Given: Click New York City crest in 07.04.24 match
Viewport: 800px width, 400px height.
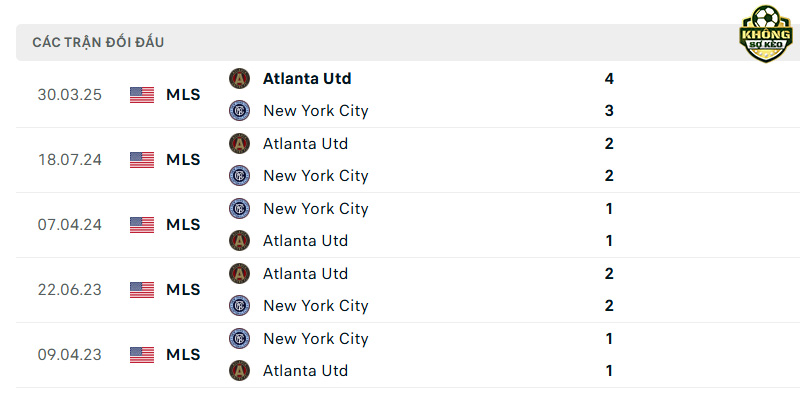Looking at the screenshot, I should pyautogui.click(x=239, y=208).
